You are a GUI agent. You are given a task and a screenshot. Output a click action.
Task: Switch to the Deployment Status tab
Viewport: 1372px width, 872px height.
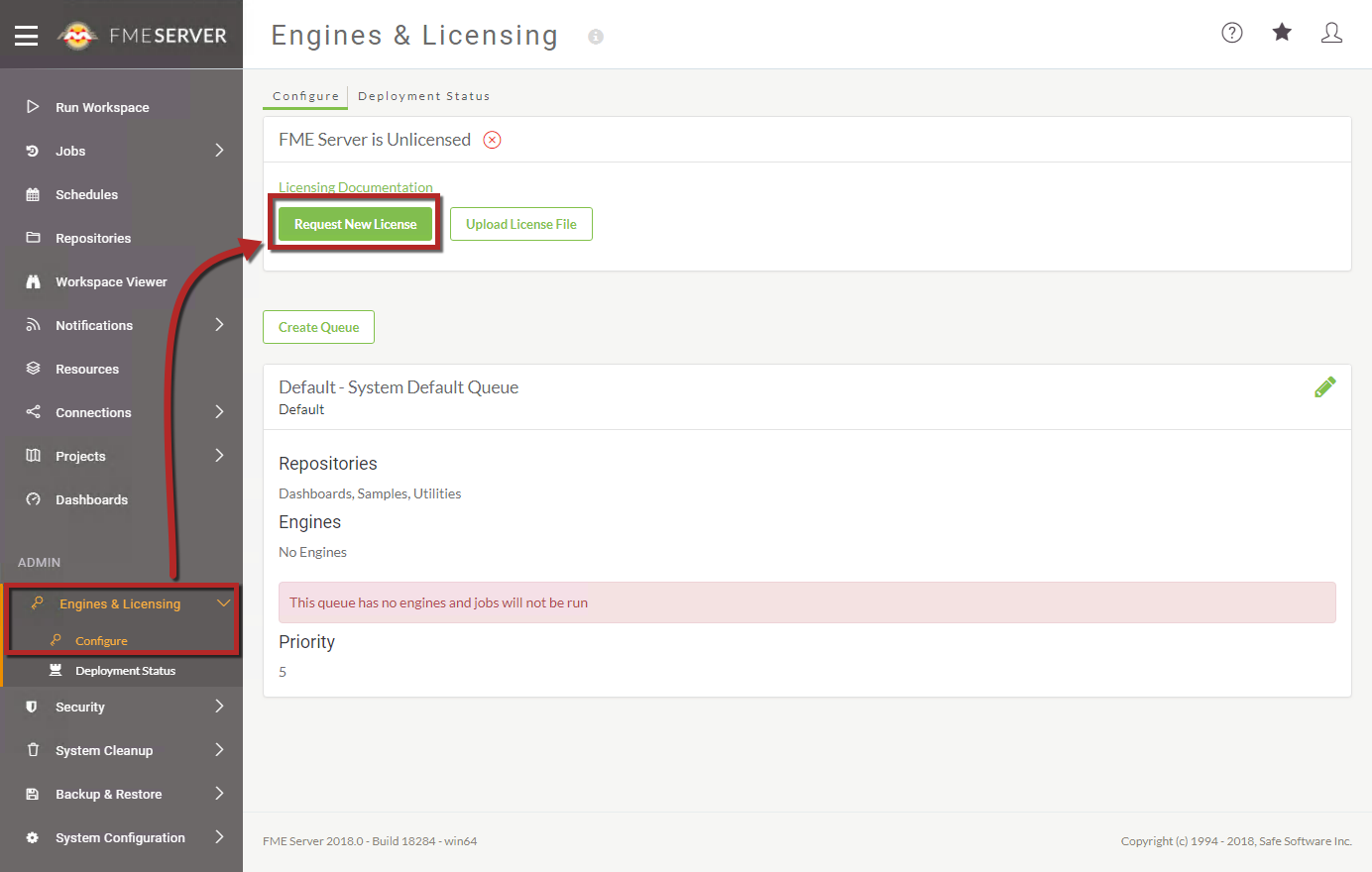424,96
